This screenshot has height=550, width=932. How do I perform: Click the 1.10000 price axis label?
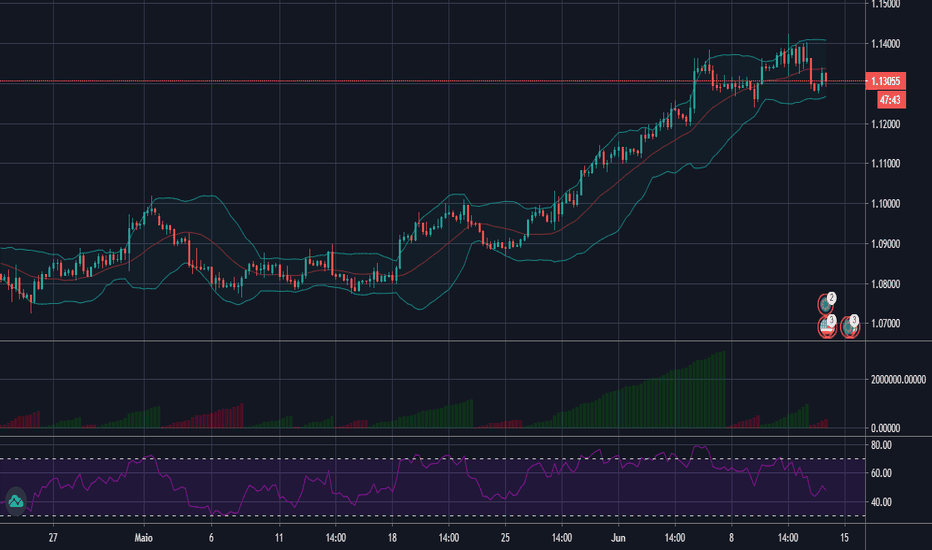coord(886,204)
